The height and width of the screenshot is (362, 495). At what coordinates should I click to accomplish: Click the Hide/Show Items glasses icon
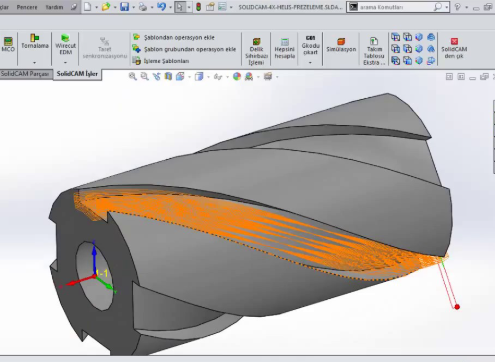[218, 77]
